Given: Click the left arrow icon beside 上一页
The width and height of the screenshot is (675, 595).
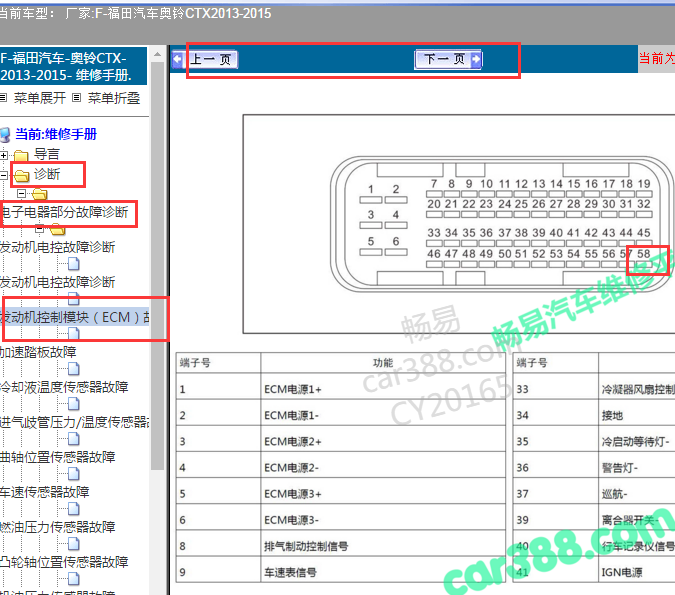Looking at the screenshot, I should (178, 59).
